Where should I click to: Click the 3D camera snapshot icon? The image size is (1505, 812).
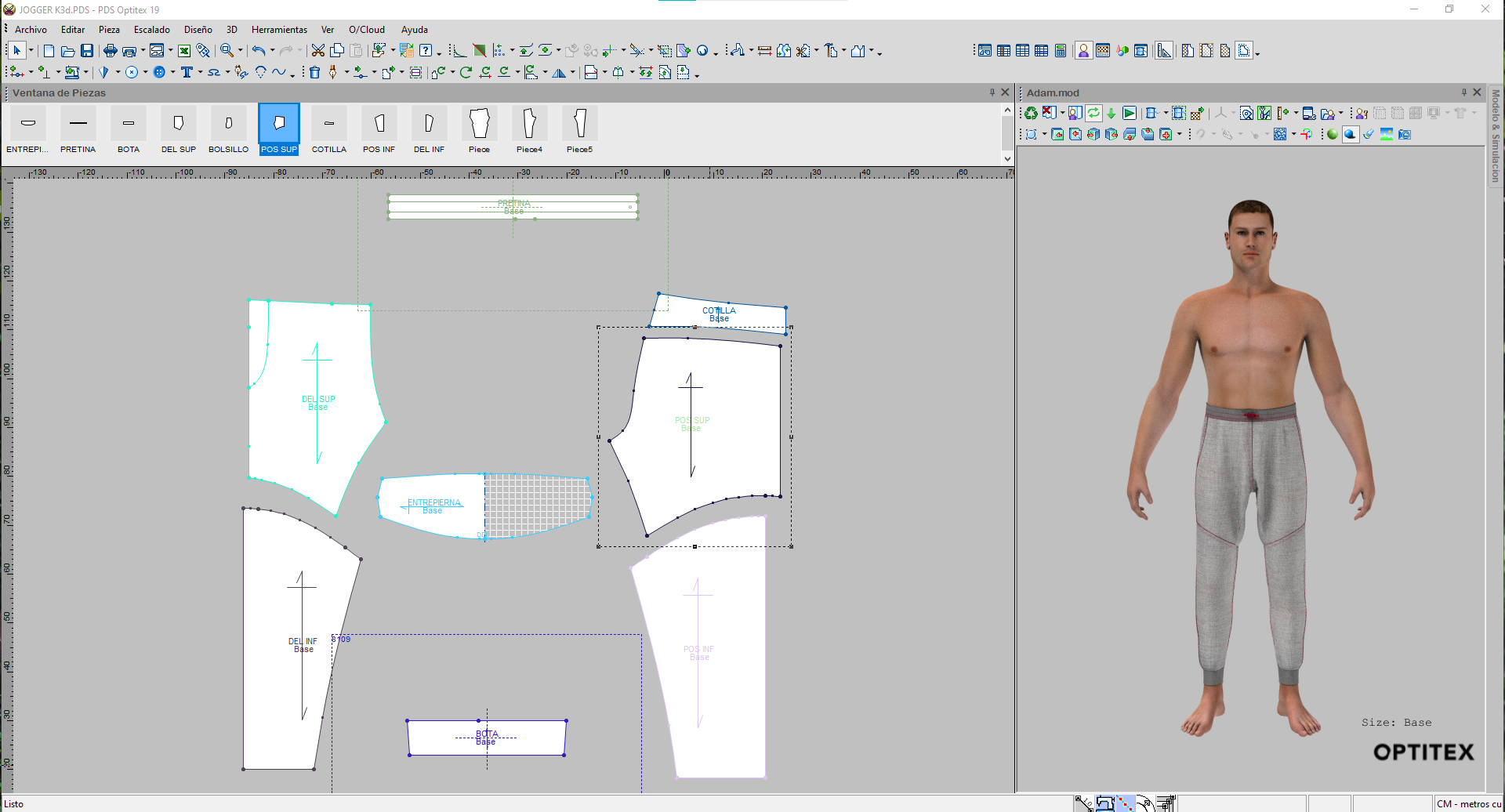(1405, 135)
